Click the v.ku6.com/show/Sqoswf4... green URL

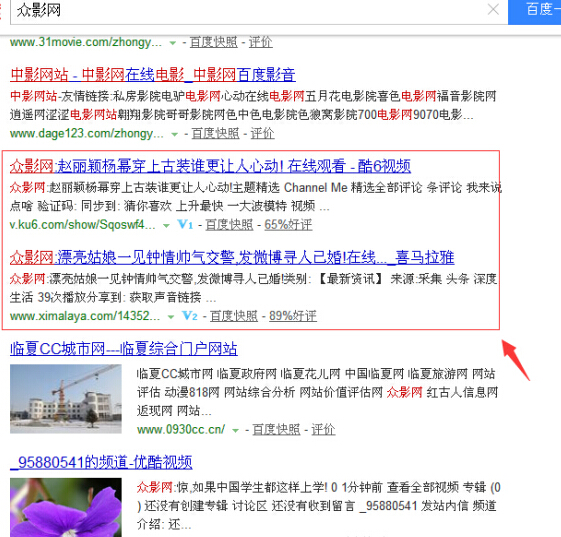click(x=83, y=225)
